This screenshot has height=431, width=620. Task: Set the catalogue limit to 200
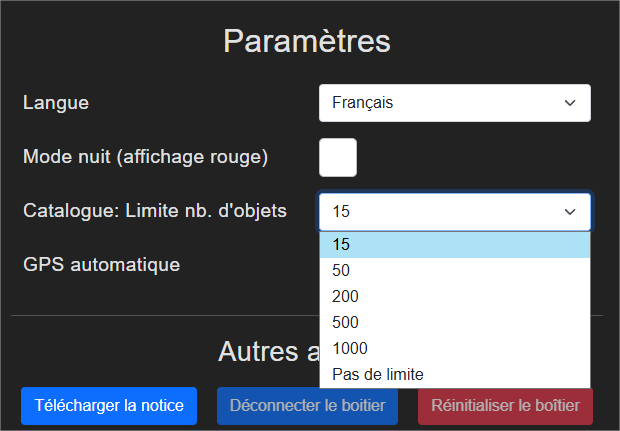tap(454, 297)
